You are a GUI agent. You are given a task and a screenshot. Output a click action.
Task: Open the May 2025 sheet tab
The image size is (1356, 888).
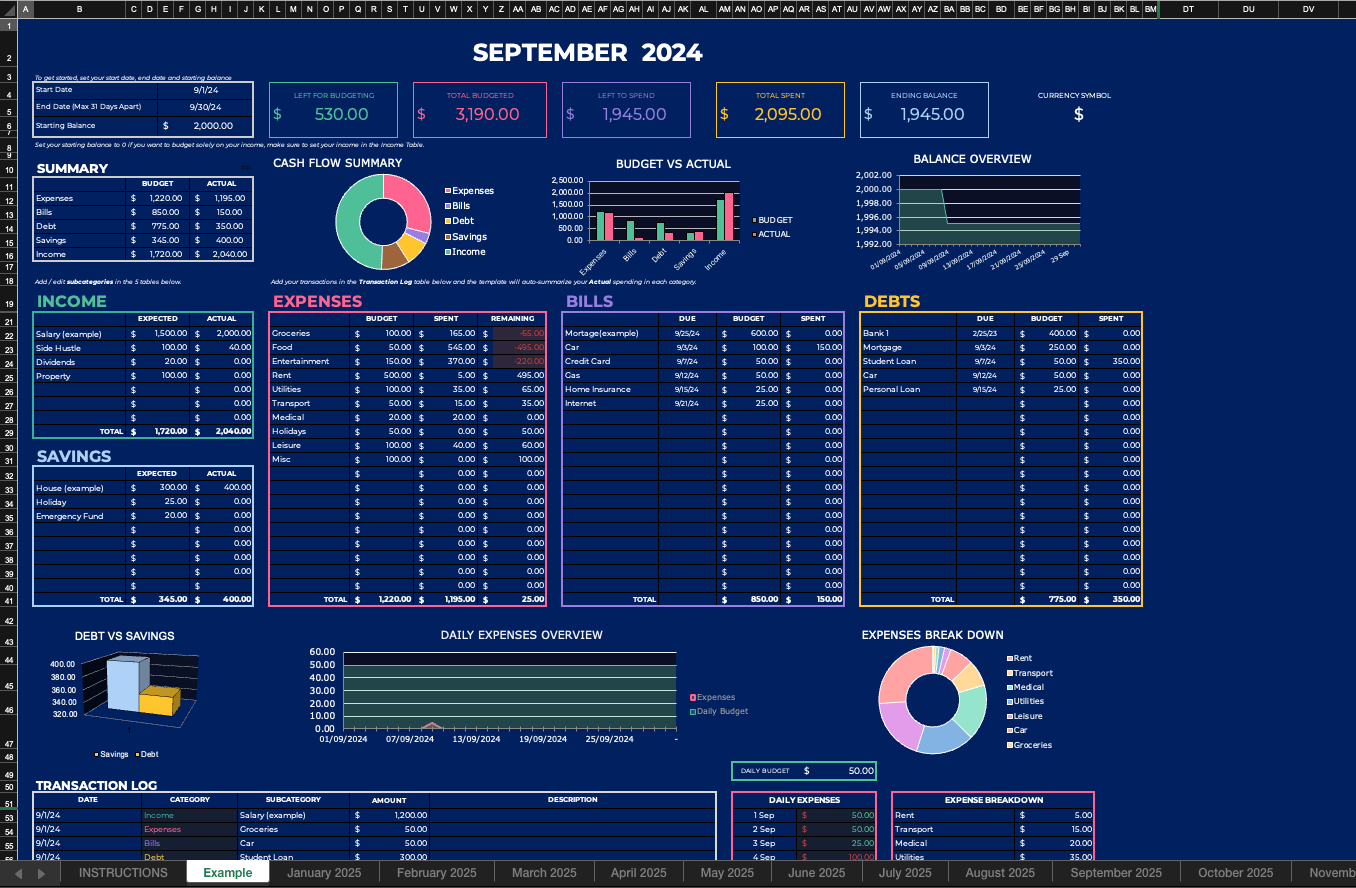coord(727,873)
